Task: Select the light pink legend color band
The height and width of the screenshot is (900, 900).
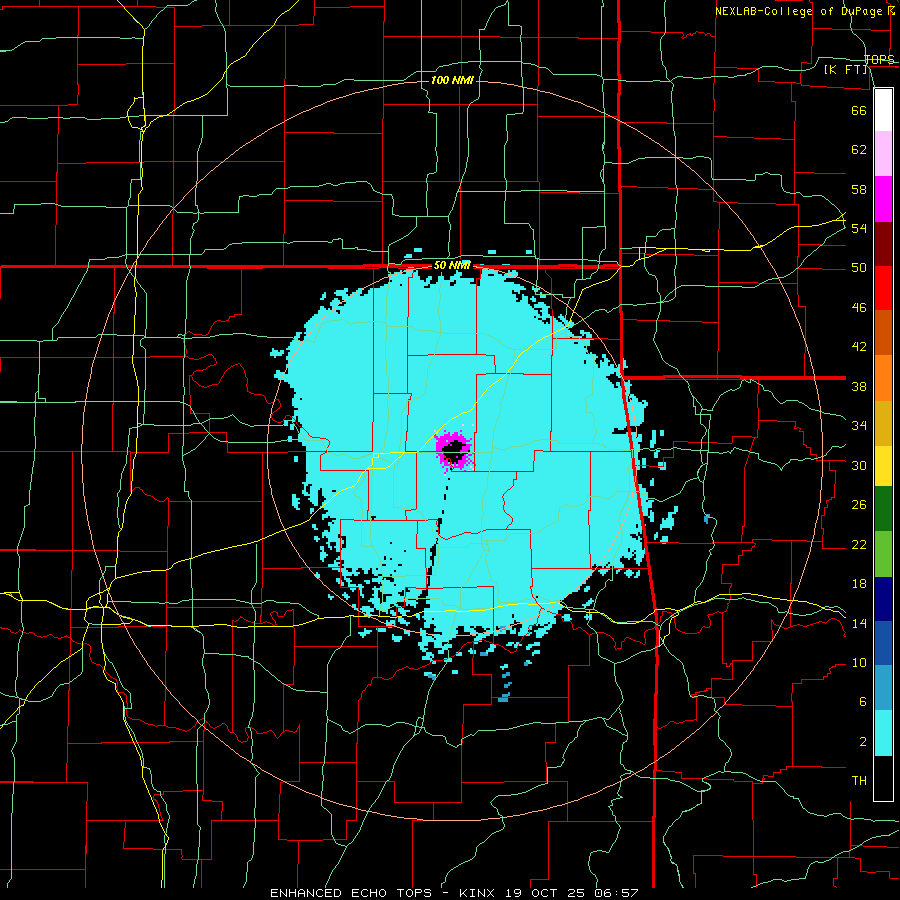Action: (x=883, y=154)
